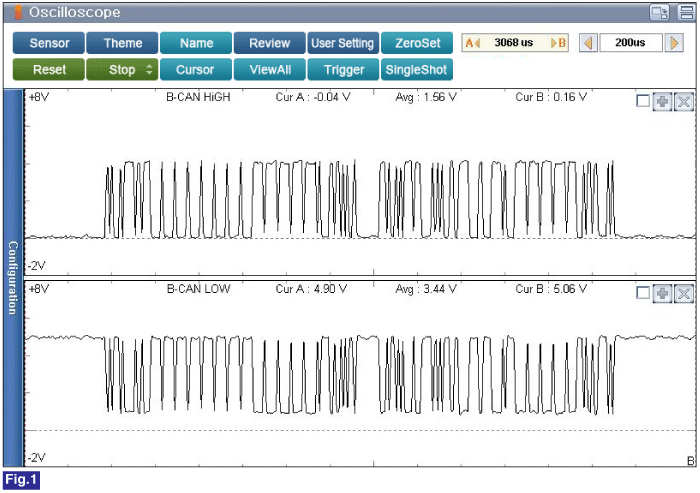This screenshot has height=493, width=700.
Task: Click the Cur A : 4.90 V reading
Action: (x=311, y=289)
